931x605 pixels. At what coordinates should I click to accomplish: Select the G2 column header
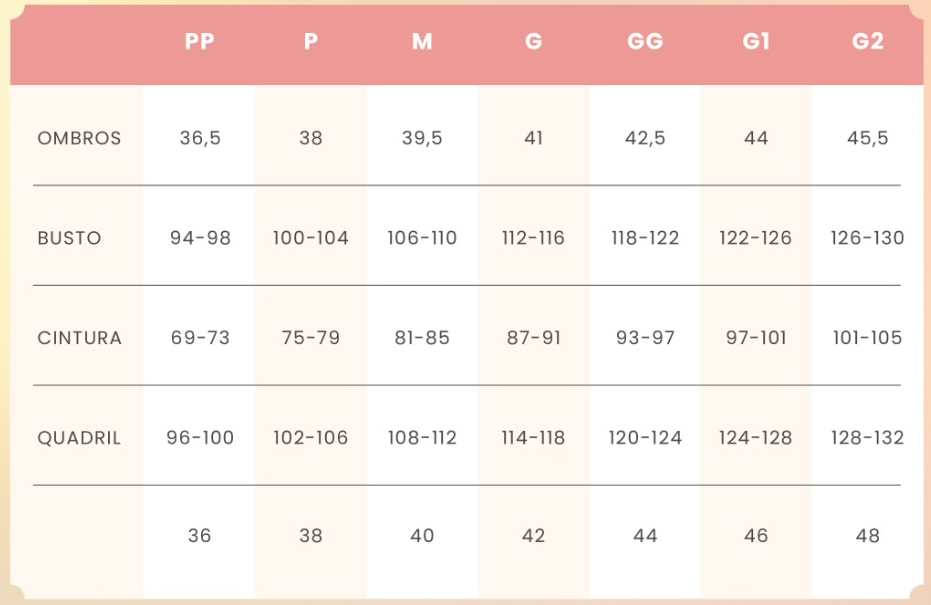[867, 41]
